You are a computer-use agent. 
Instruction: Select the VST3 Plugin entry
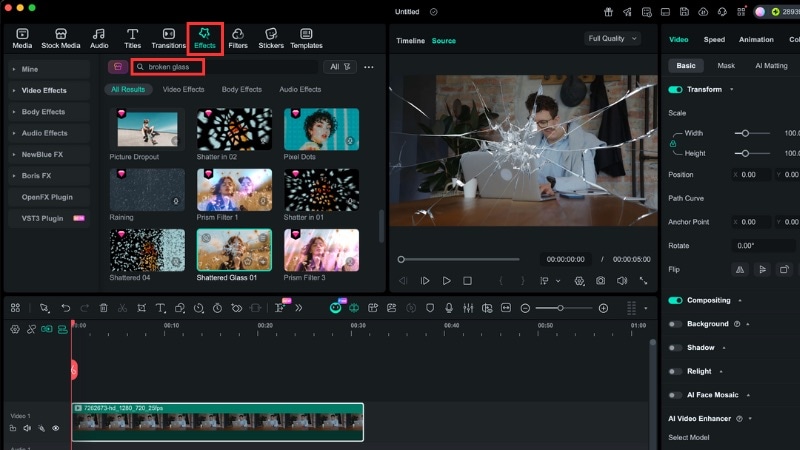coord(49,218)
